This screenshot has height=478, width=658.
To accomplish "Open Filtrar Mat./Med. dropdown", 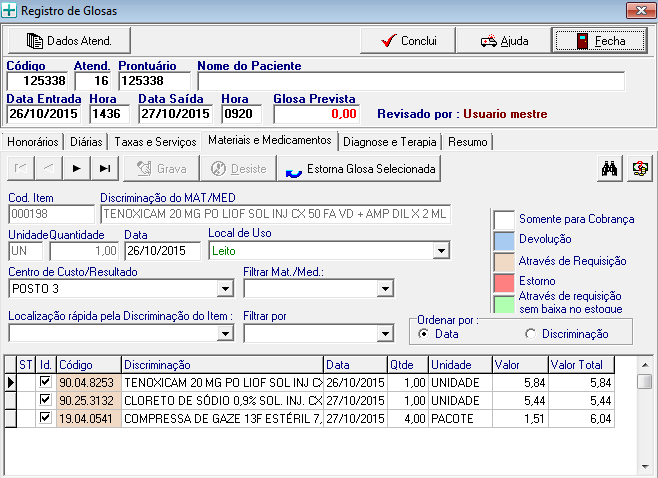I will click(385, 289).
